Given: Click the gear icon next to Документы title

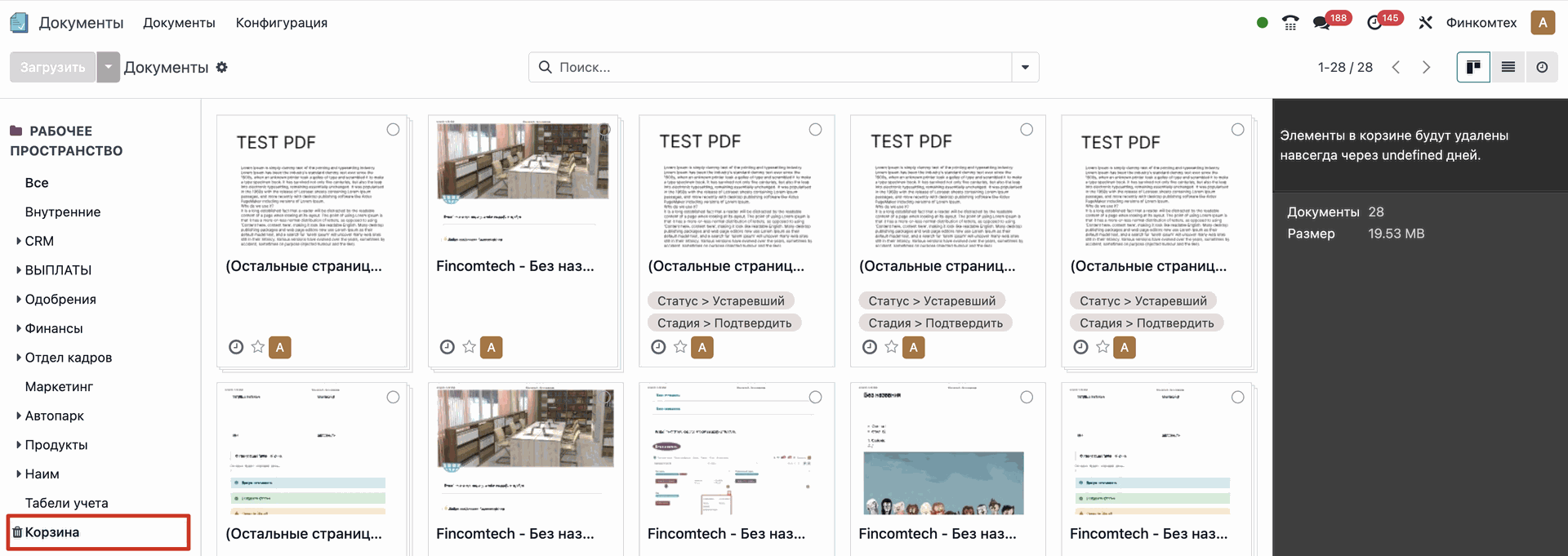Looking at the screenshot, I should click(222, 67).
